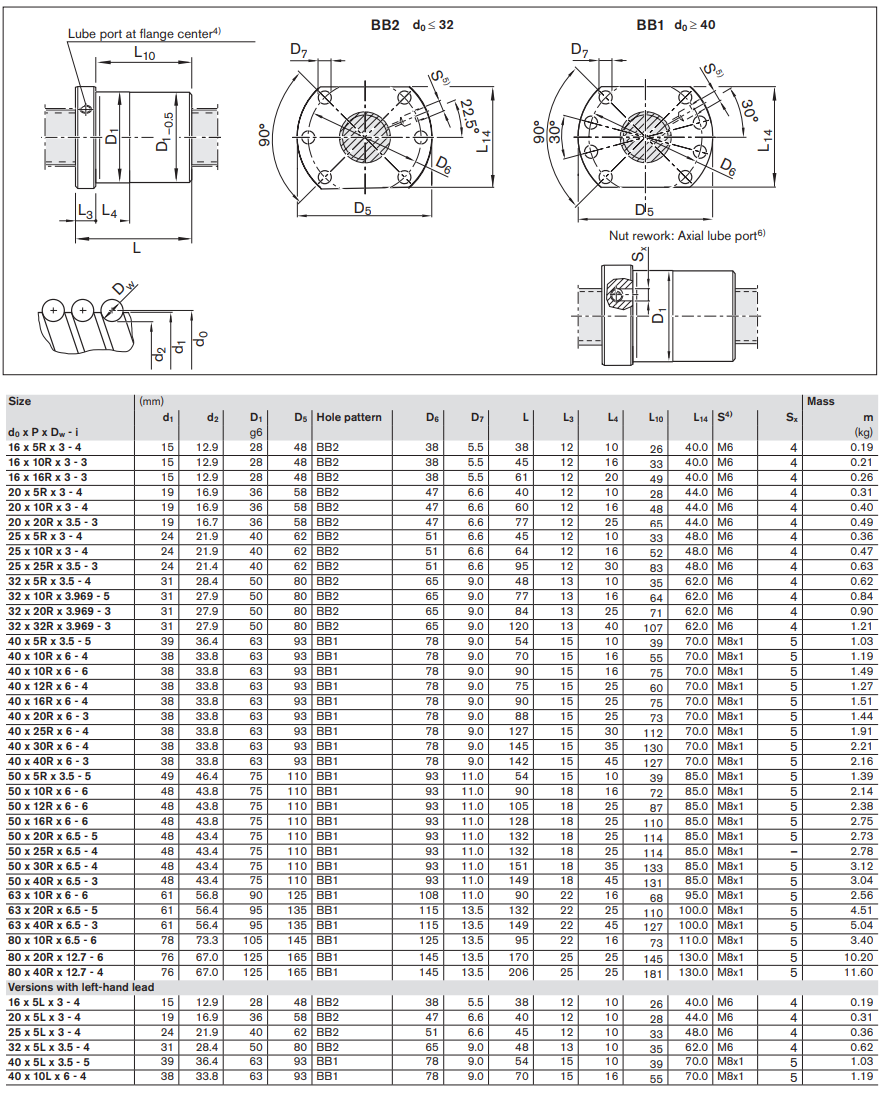Click the "22.5°" angle label in BB2 drawing
The image size is (884, 1098).
pyautogui.click(x=467, y=119)
